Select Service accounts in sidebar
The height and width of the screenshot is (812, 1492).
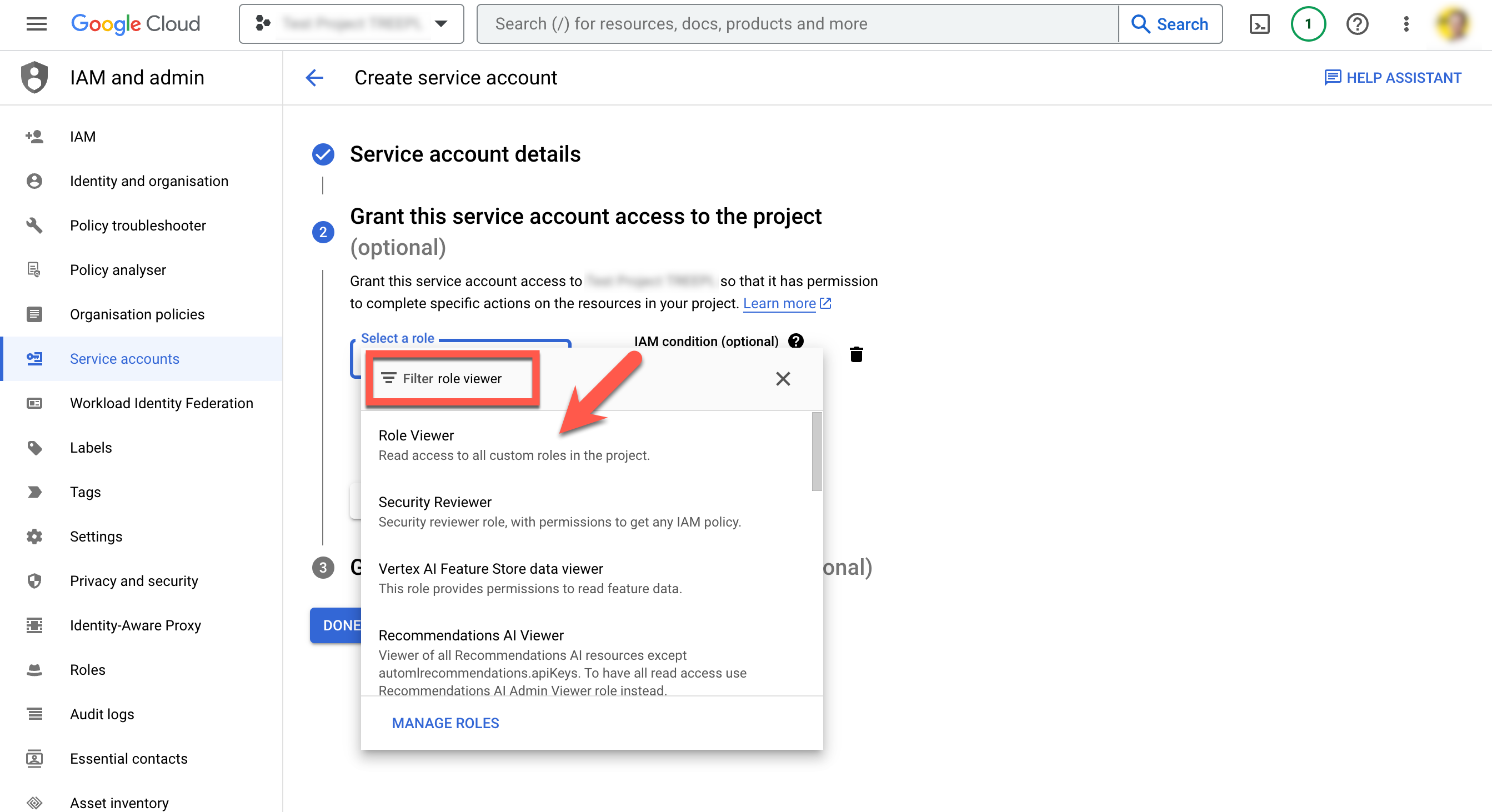pyautogui.click(x=141, y=359)
